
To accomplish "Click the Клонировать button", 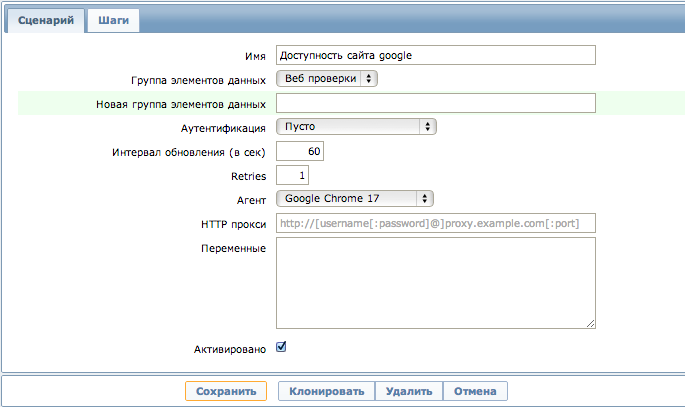I will [x=326, y=391].
